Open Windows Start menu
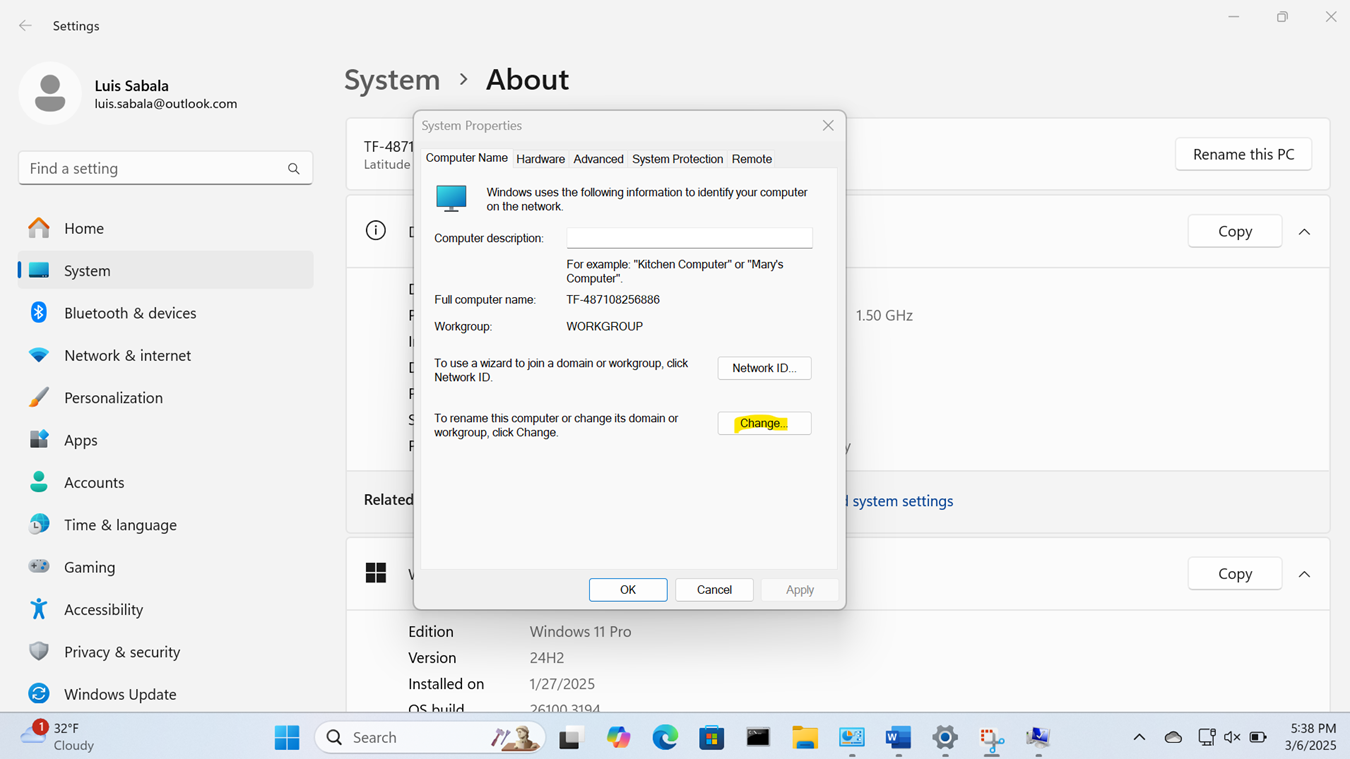Viewport: 1350px width, 759px height. (287, 737)
